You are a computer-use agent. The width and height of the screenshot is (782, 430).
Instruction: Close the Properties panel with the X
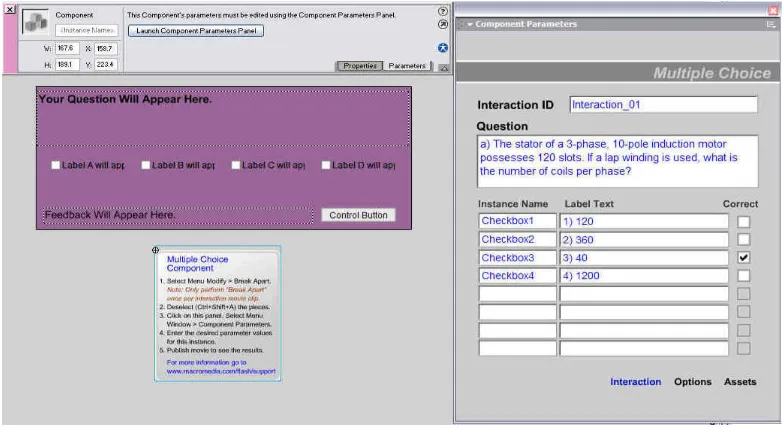[9, 9]
